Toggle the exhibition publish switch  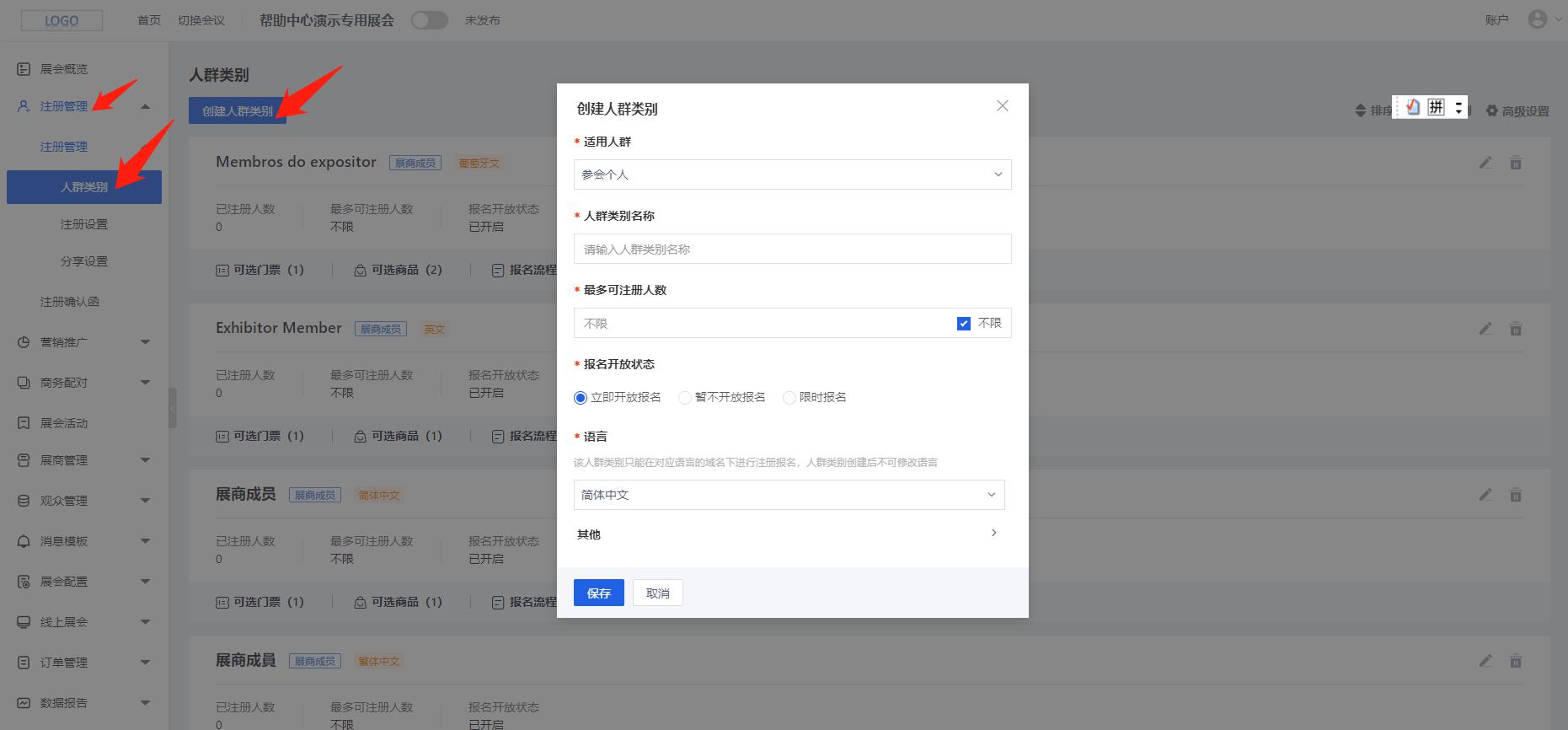point(429,20)
